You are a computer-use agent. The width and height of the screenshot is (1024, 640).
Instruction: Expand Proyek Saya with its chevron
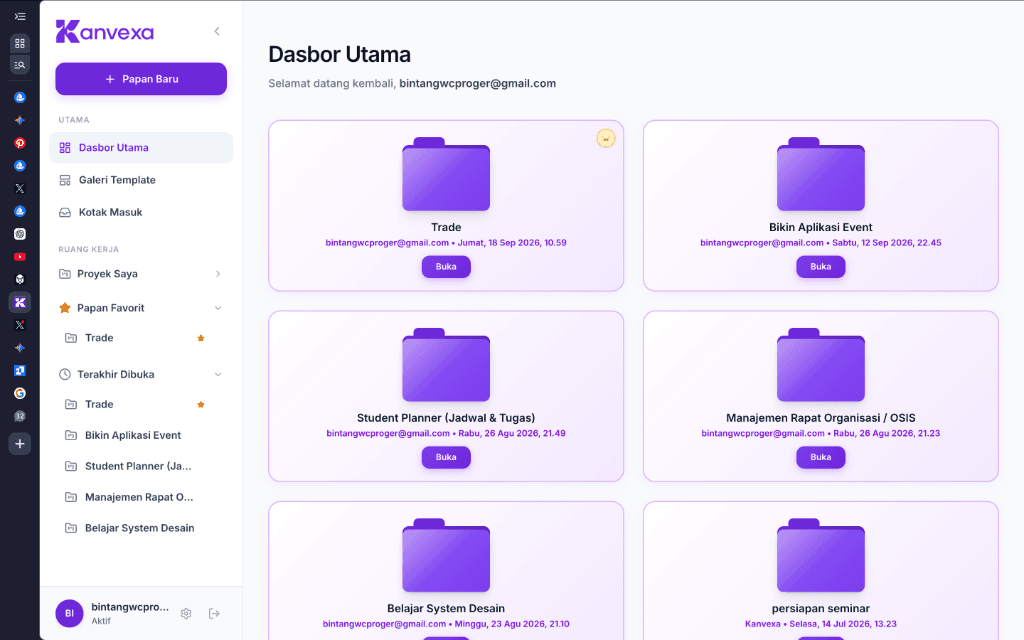click(x=218, y=274)
